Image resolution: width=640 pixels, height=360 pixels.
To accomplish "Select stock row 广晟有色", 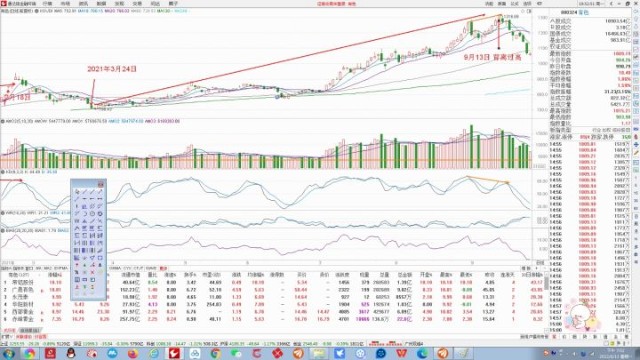I will [273, 289].
